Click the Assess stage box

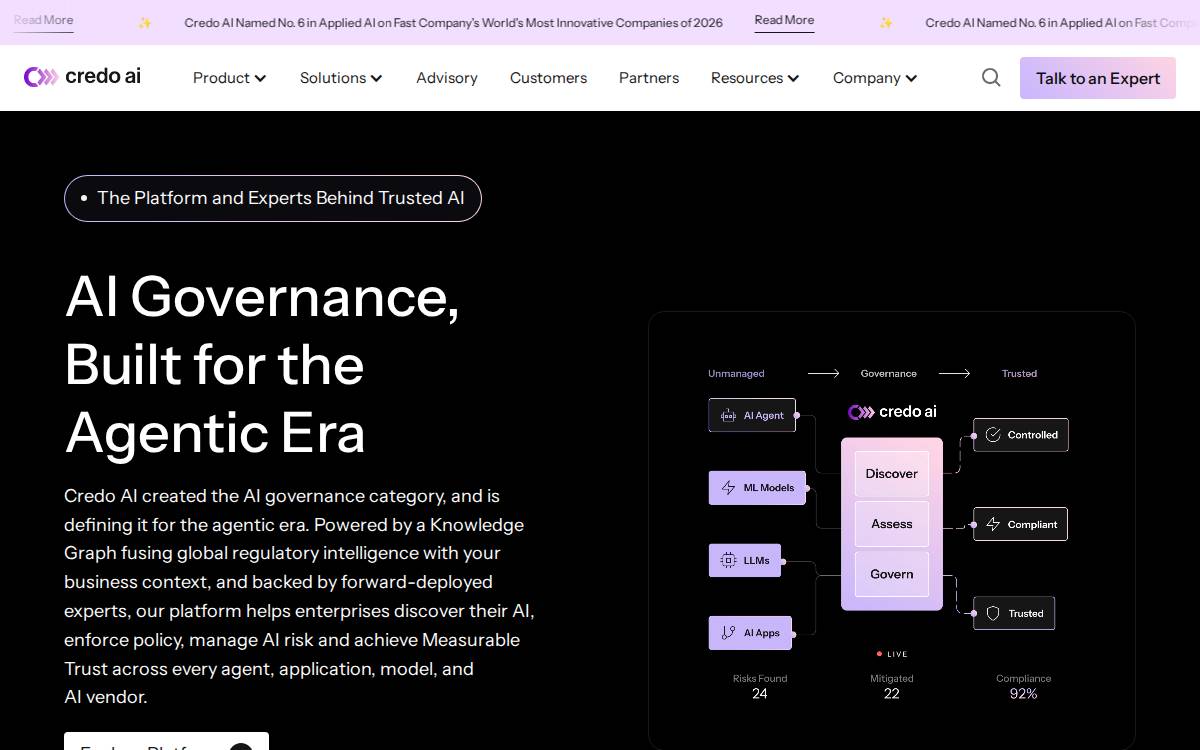pyautogui.click(x=892, y=523)
